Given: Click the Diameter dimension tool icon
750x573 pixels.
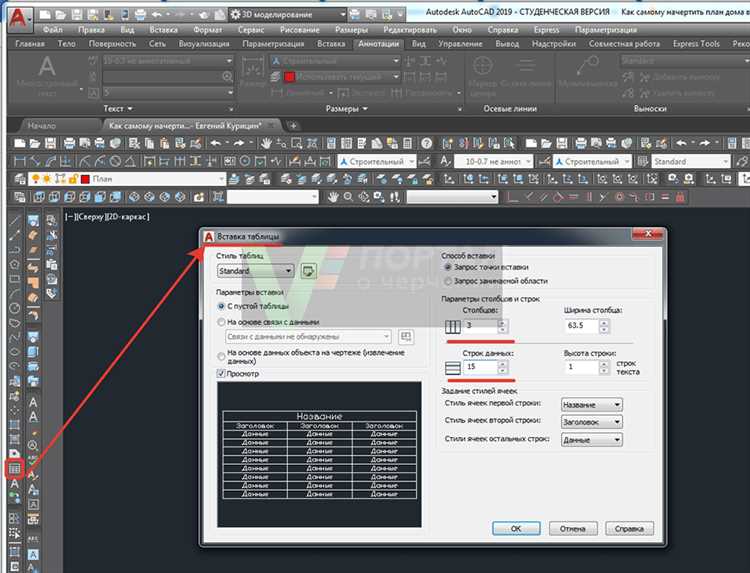Looking at the screenshot, I should click(x=115, y=161).
